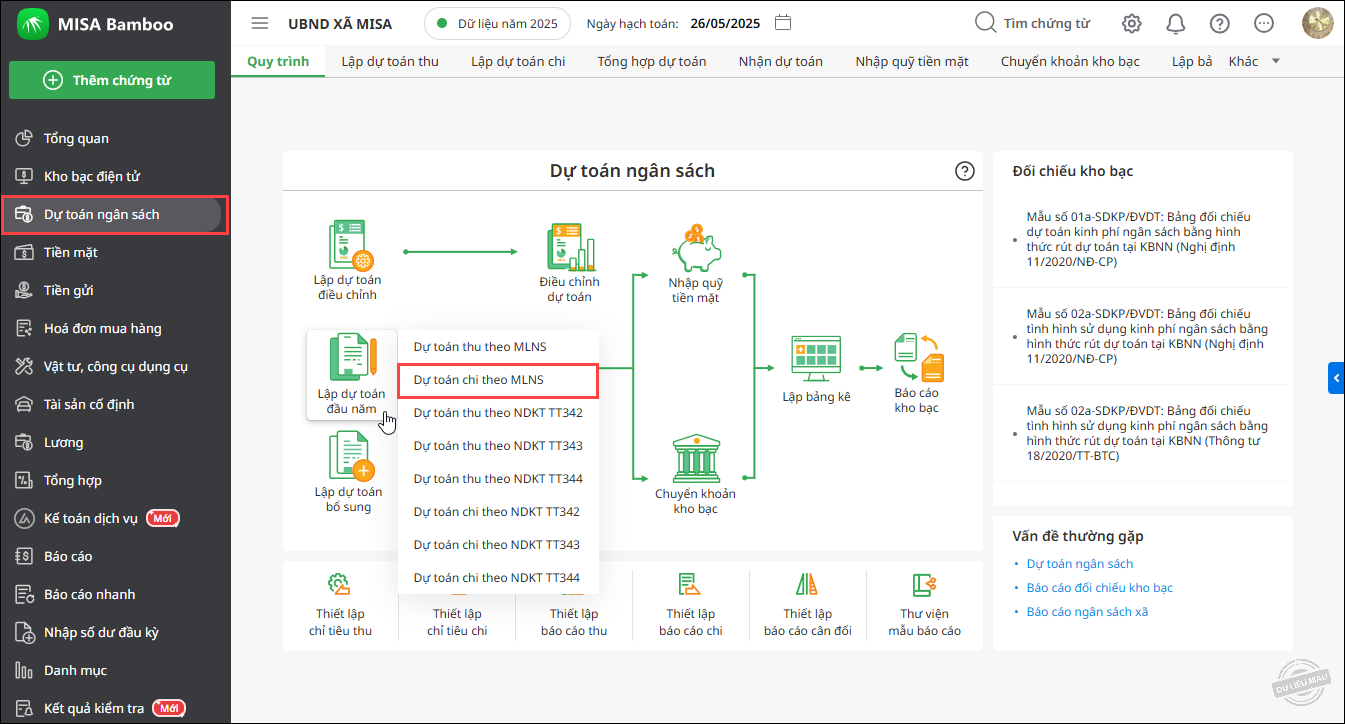Open Điều chỉnh dự toán workflow icon
This screenshot has width=1345, height=724.
point(571,247)
